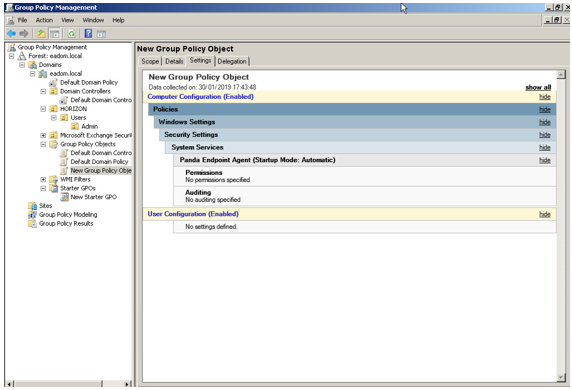This screenshot has height=390, width=572.
Task: Open the Action menu
Action: (x=44, y=20)
